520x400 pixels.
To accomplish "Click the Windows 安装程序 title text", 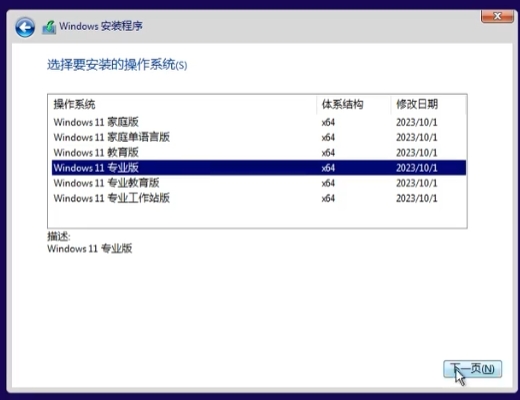I will (101, 26).
